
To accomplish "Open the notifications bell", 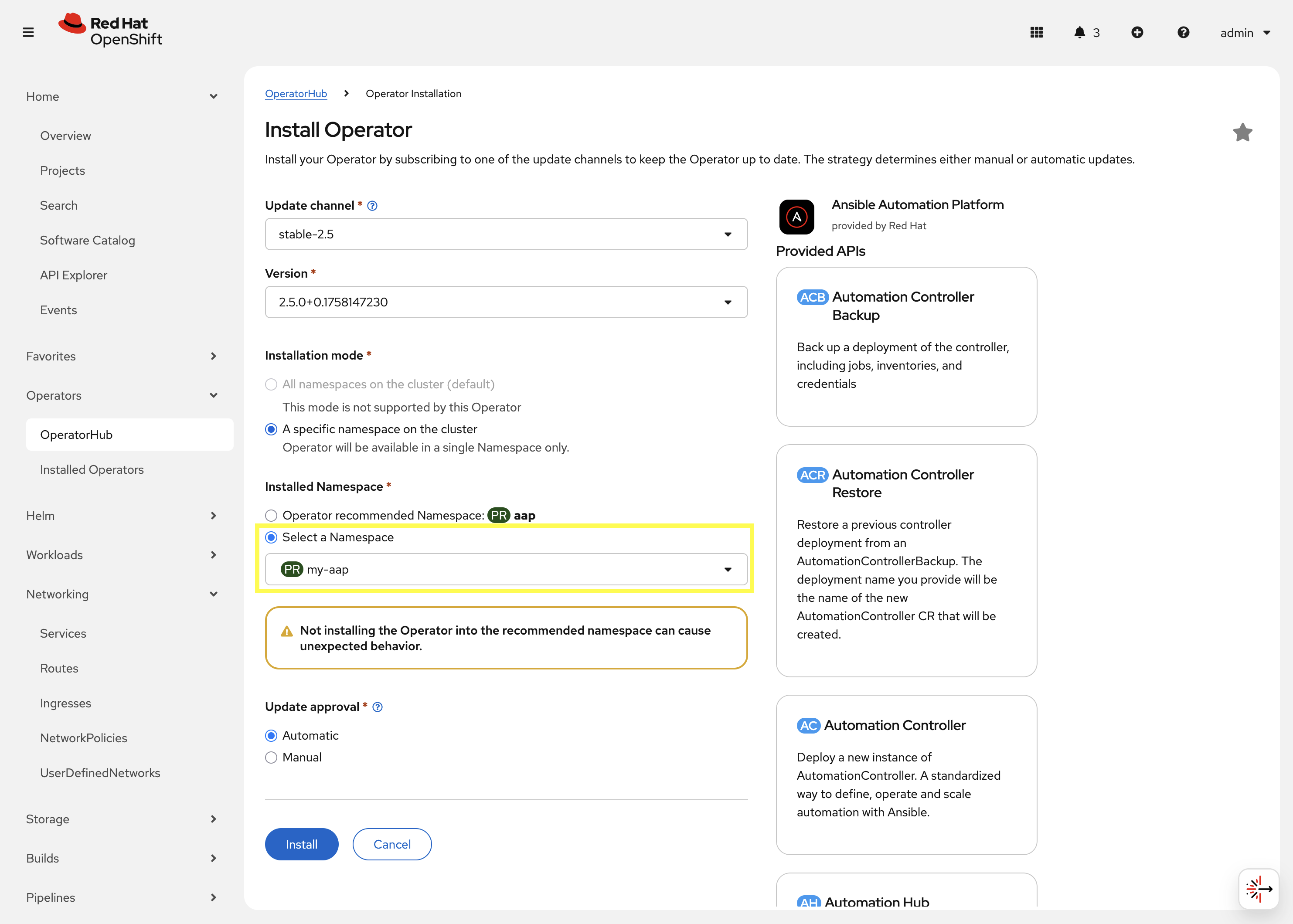I will click(x=1079, y=32).
